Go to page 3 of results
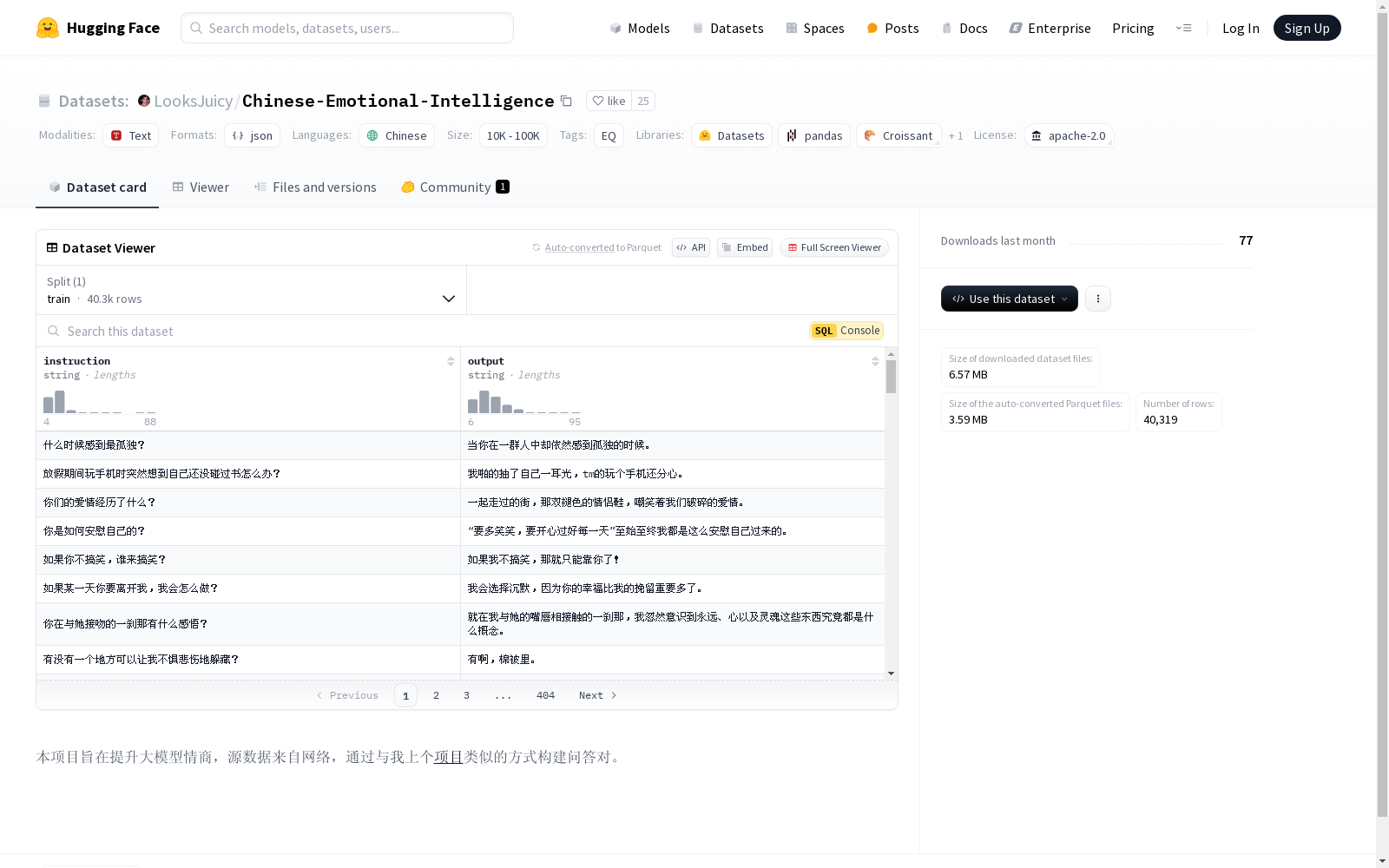Viewport: 1389px width, 868px height. tap(466, 695)
